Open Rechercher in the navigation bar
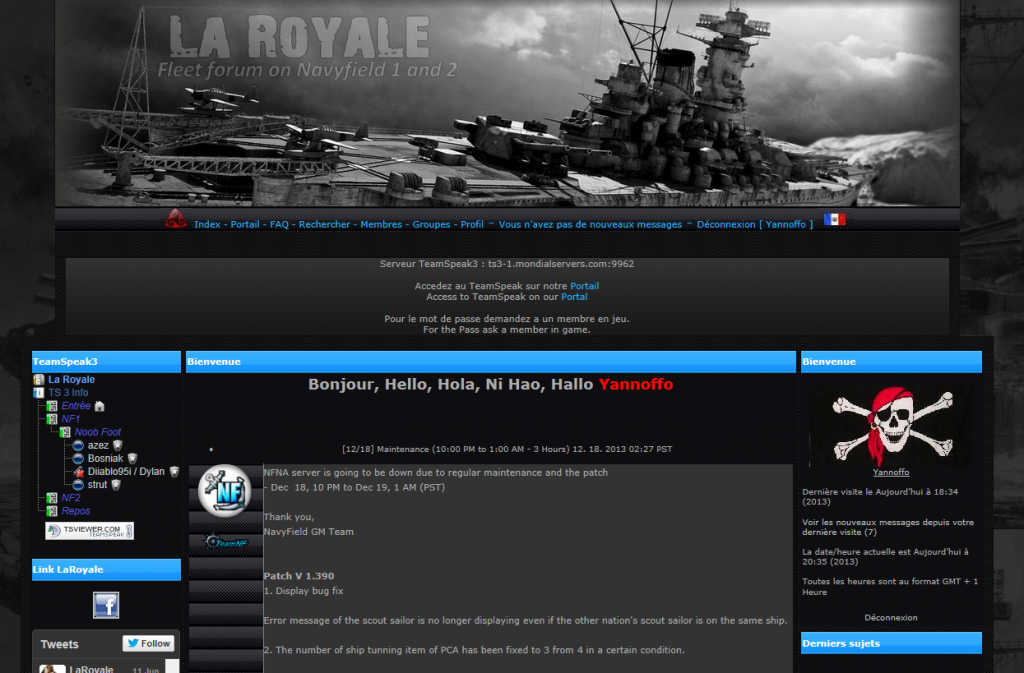 [x=325, y=224]
